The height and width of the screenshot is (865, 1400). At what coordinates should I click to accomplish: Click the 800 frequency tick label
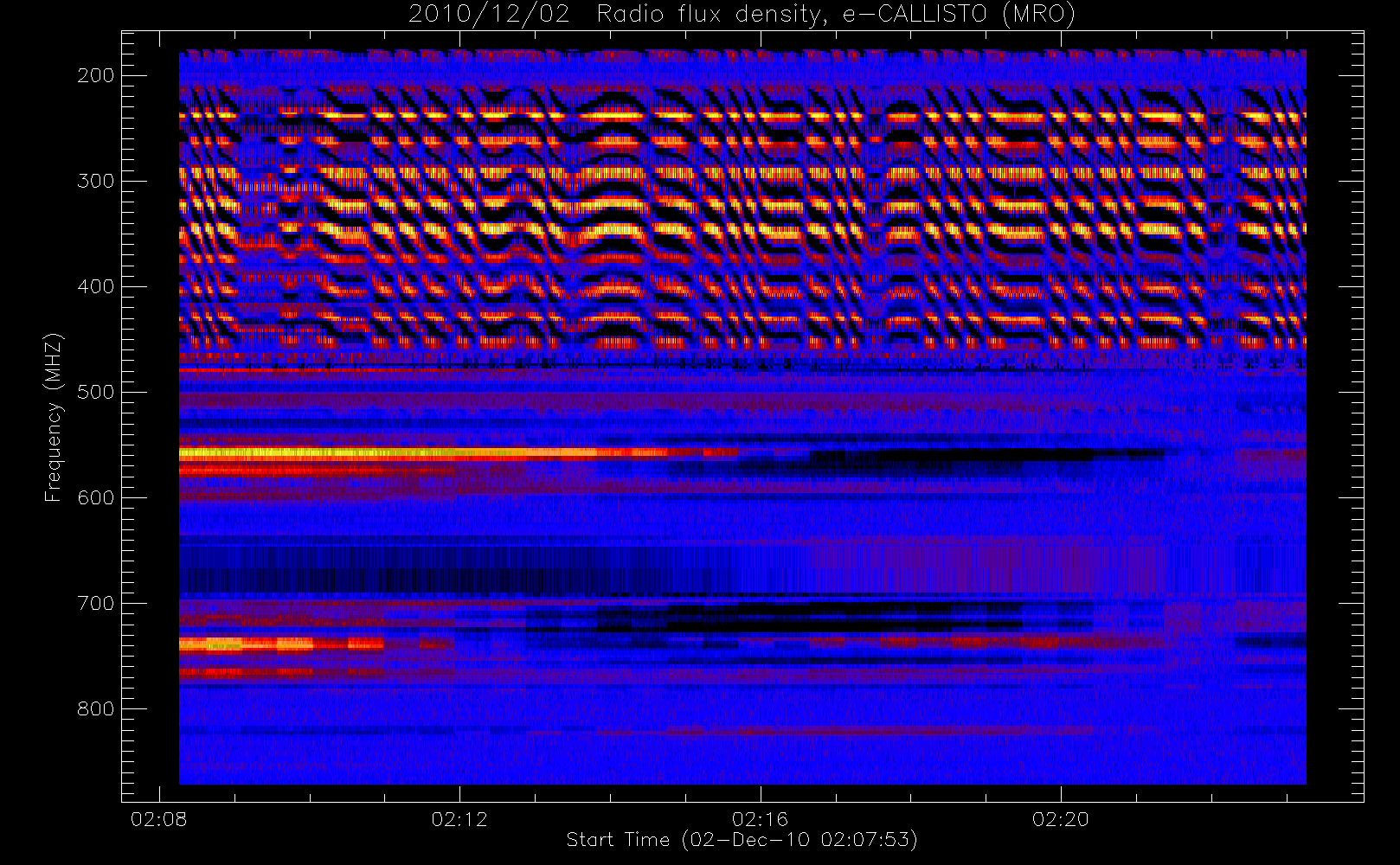coord(96,708)
